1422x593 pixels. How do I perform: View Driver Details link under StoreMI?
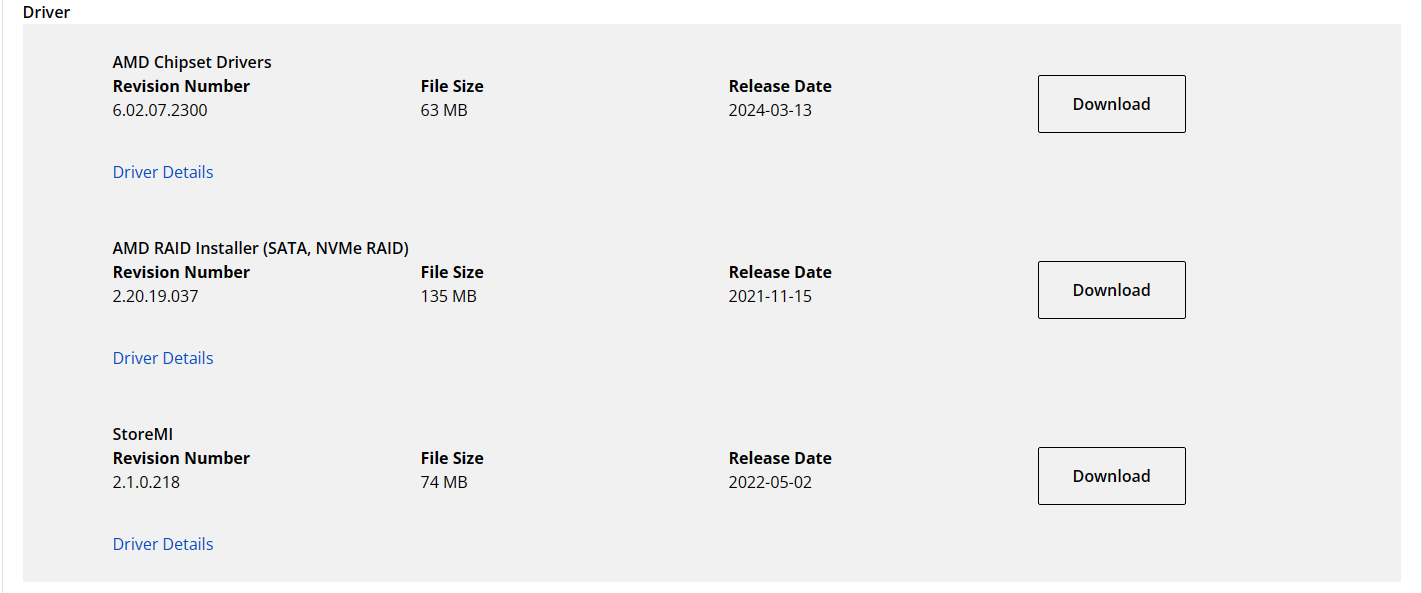163,544
